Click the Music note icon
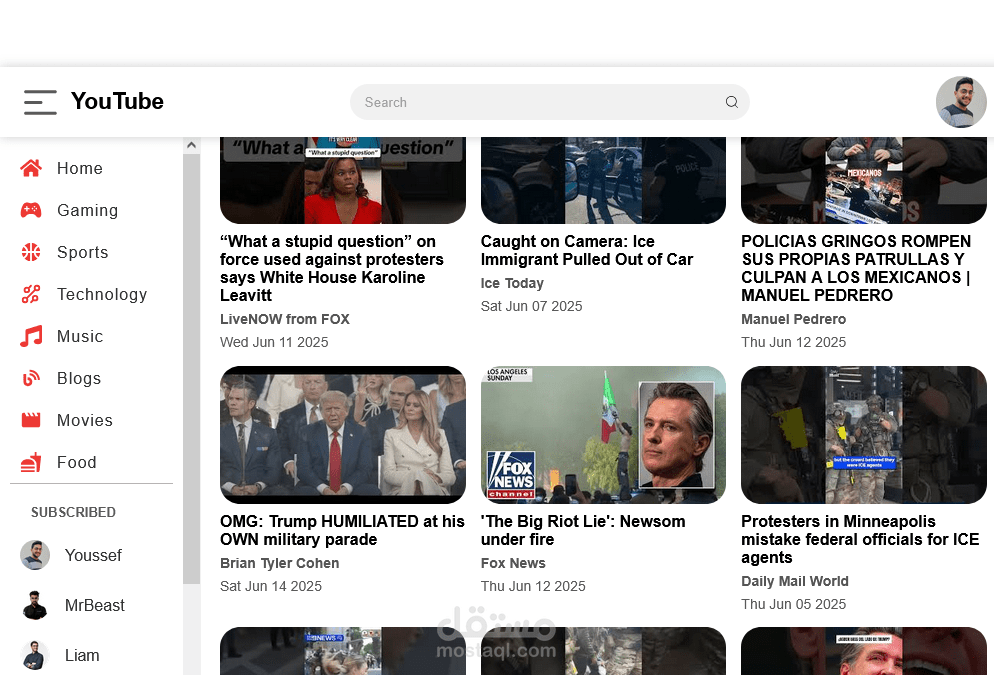This screenshot has width=994, height=675. click(x=31, y=336)
